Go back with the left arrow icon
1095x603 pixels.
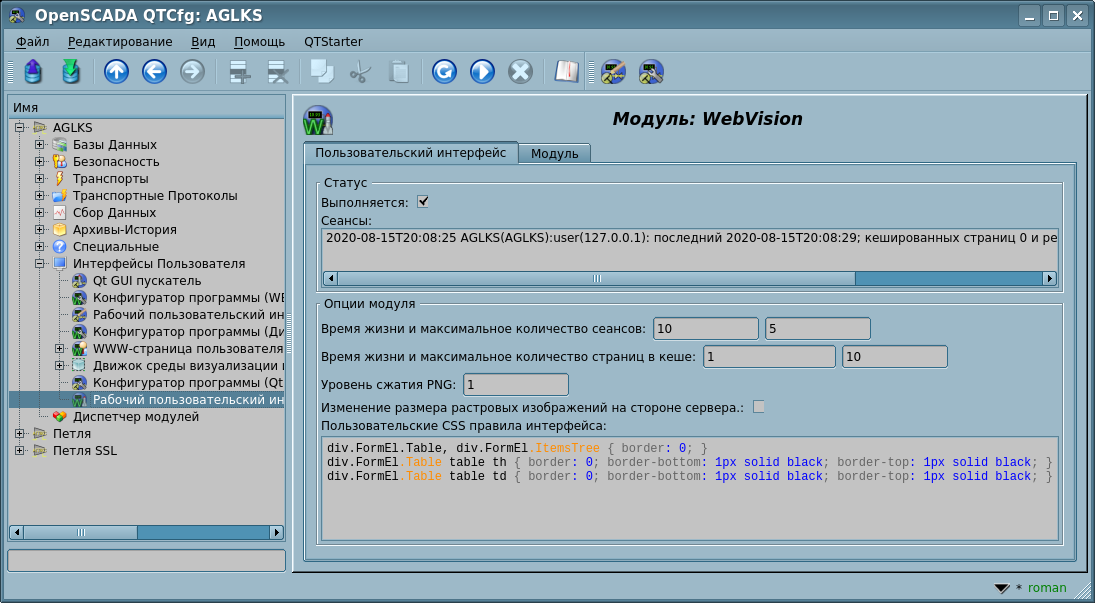coord(154,71)
